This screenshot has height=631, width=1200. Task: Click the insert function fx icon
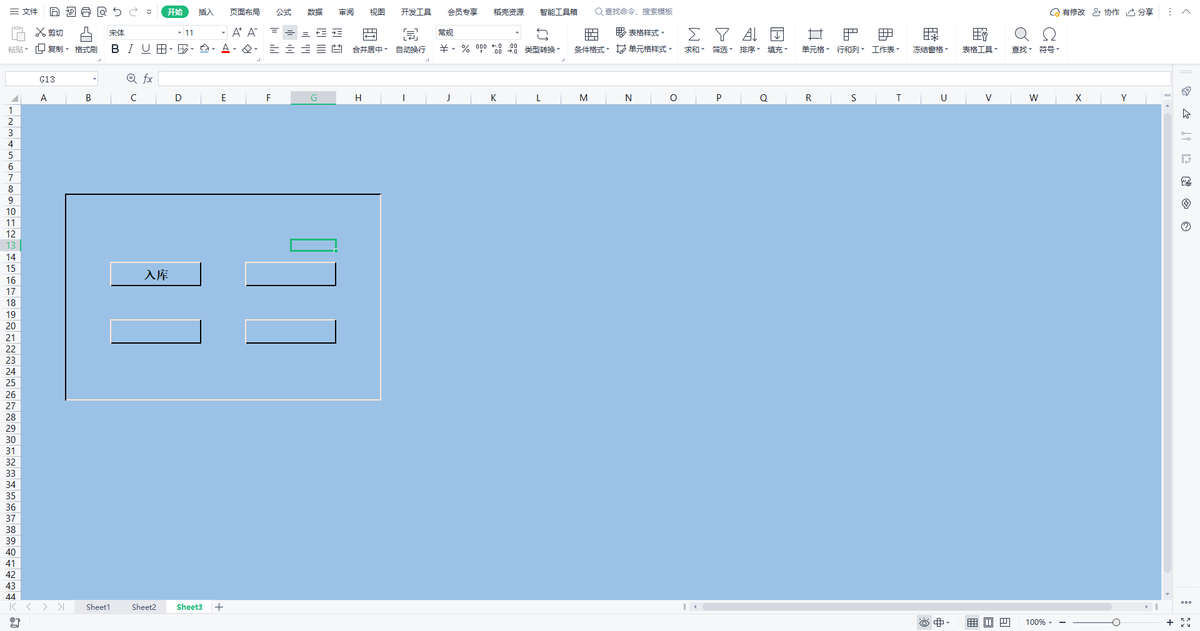148,78
